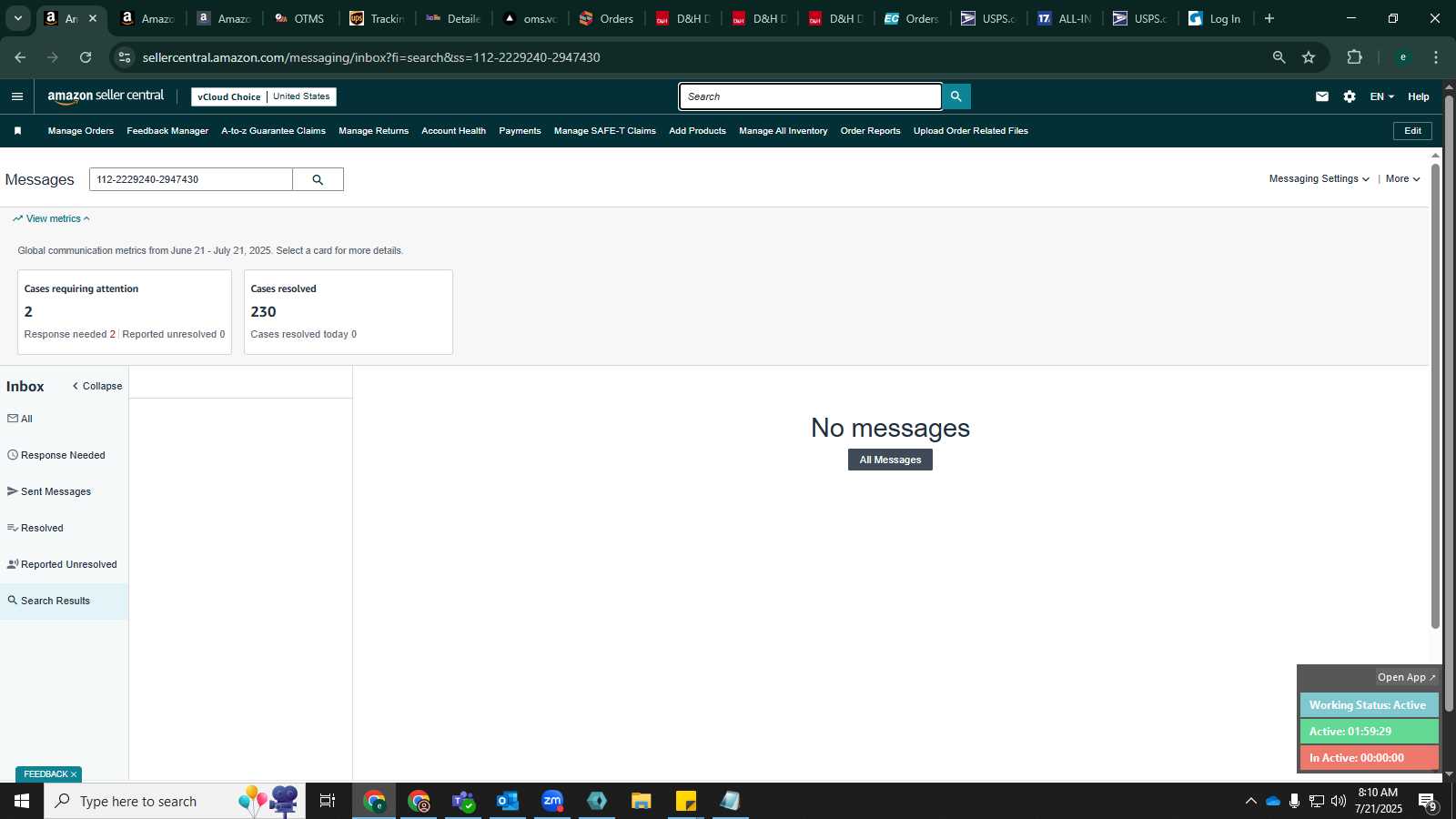Open the browser extensions puzzle icon
The height and width of the screenshot is (819, 1456).
(1354, 57)
